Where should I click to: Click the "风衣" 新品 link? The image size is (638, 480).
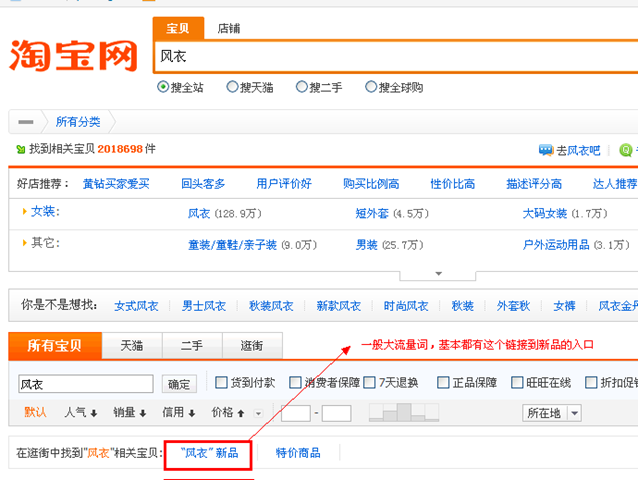[209, 453]
